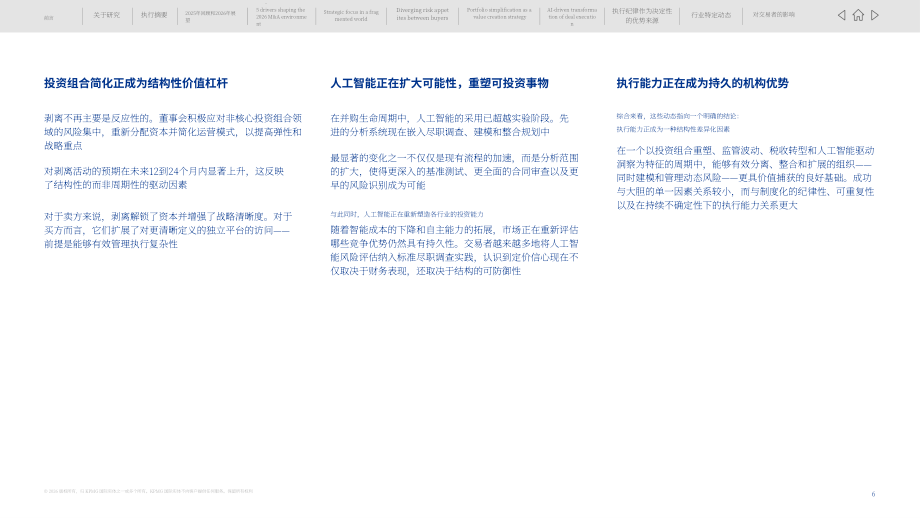Click paragraph starting 最显著的变化之一
The image size is (920, 518).
click(455, 171)
